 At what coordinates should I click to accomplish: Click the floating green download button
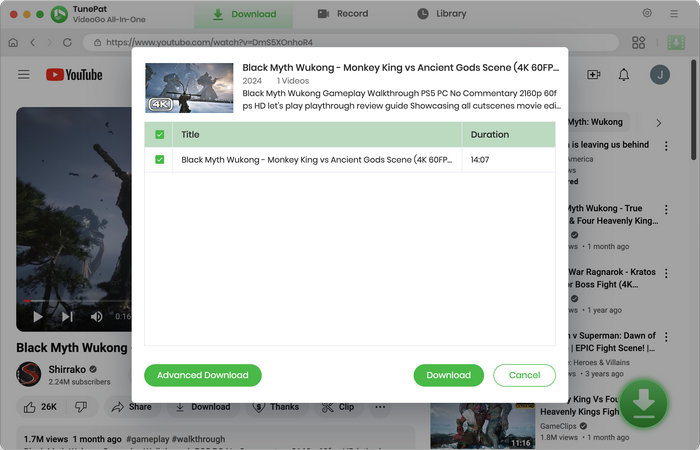643,403
